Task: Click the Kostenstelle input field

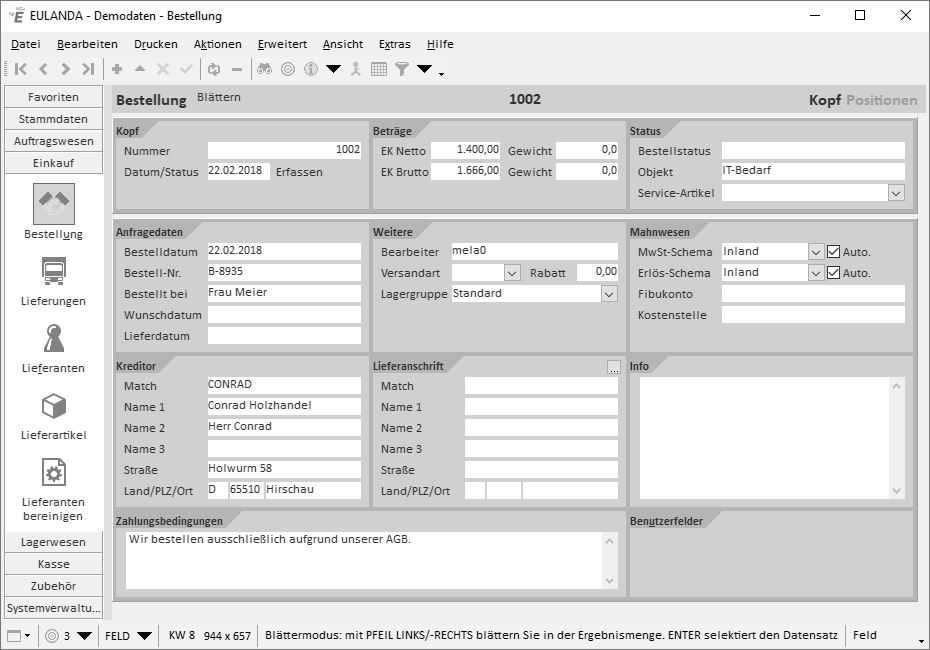Action: (813, 314)
